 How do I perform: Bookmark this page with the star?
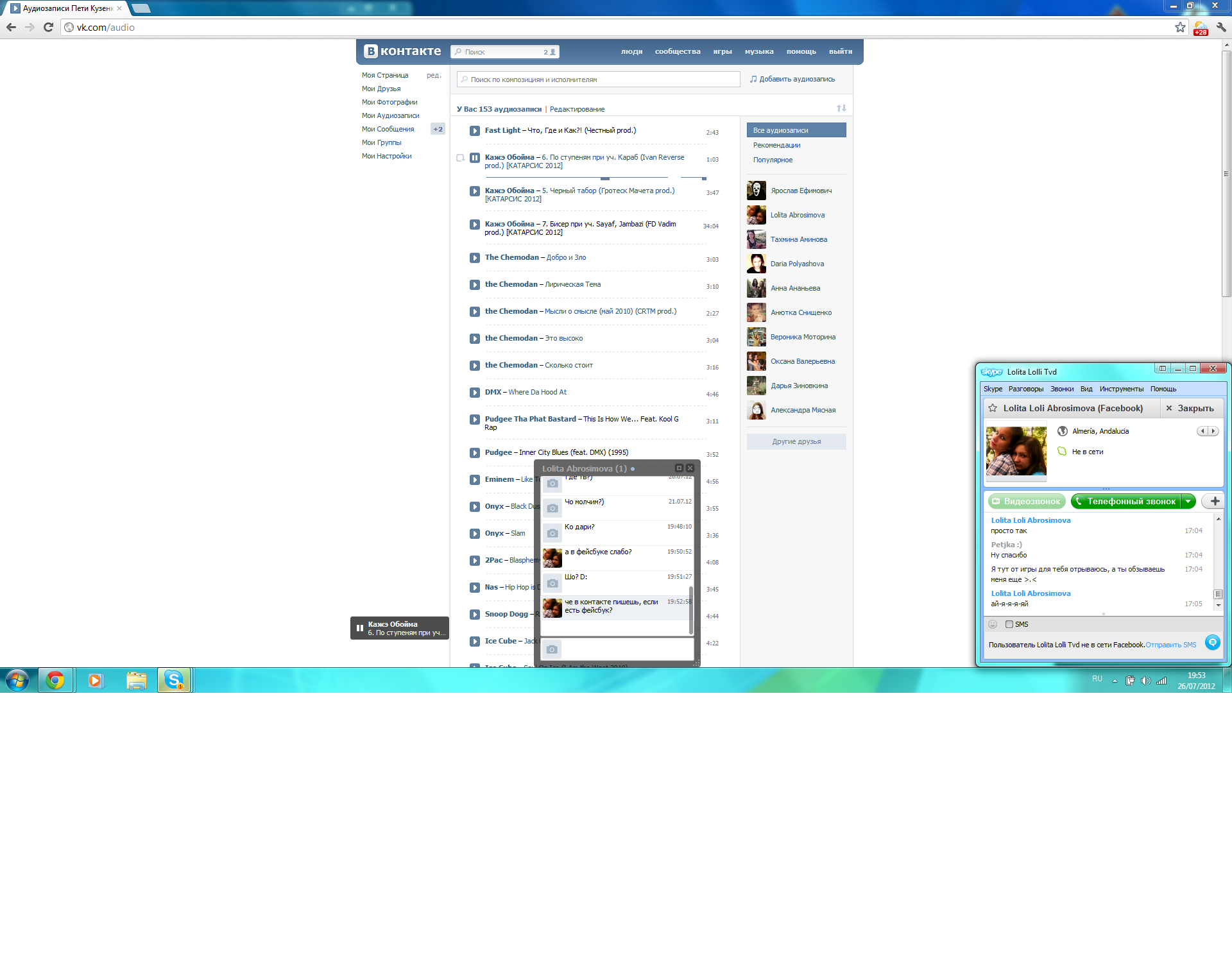pos(1180,28)
